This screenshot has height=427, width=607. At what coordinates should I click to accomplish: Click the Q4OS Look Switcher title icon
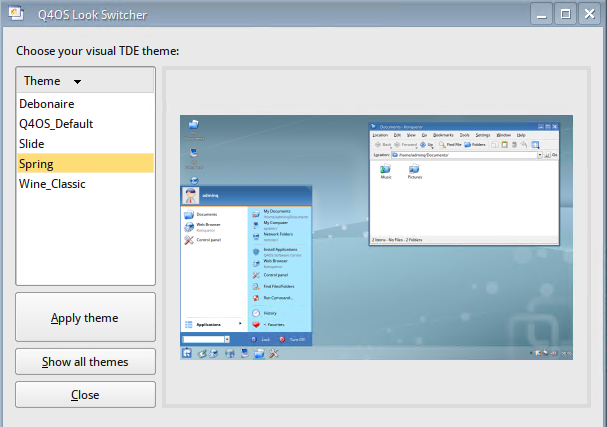pyautogui.click(x=16, y=14)
